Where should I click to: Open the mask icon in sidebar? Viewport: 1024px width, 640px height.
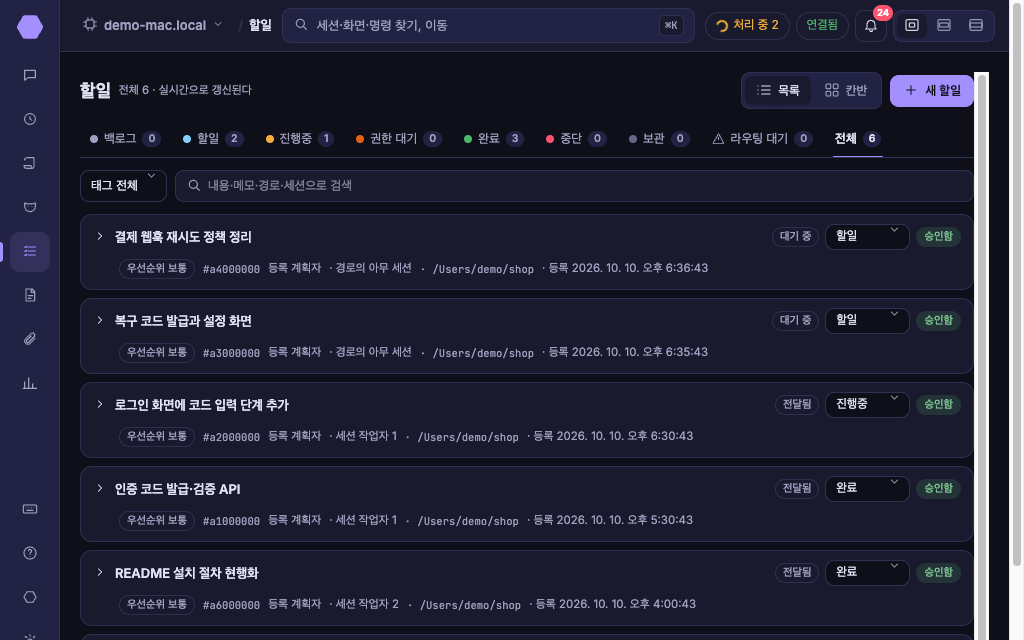[x=29, y=207]
